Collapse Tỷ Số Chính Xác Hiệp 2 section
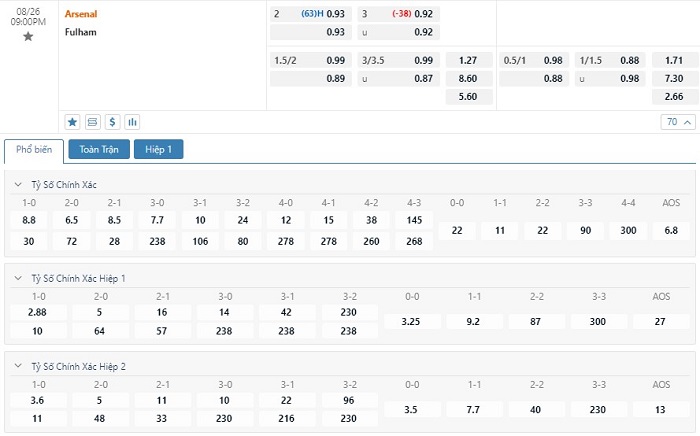The height and width of the screenshot is (436, 700). coord(18,366)
